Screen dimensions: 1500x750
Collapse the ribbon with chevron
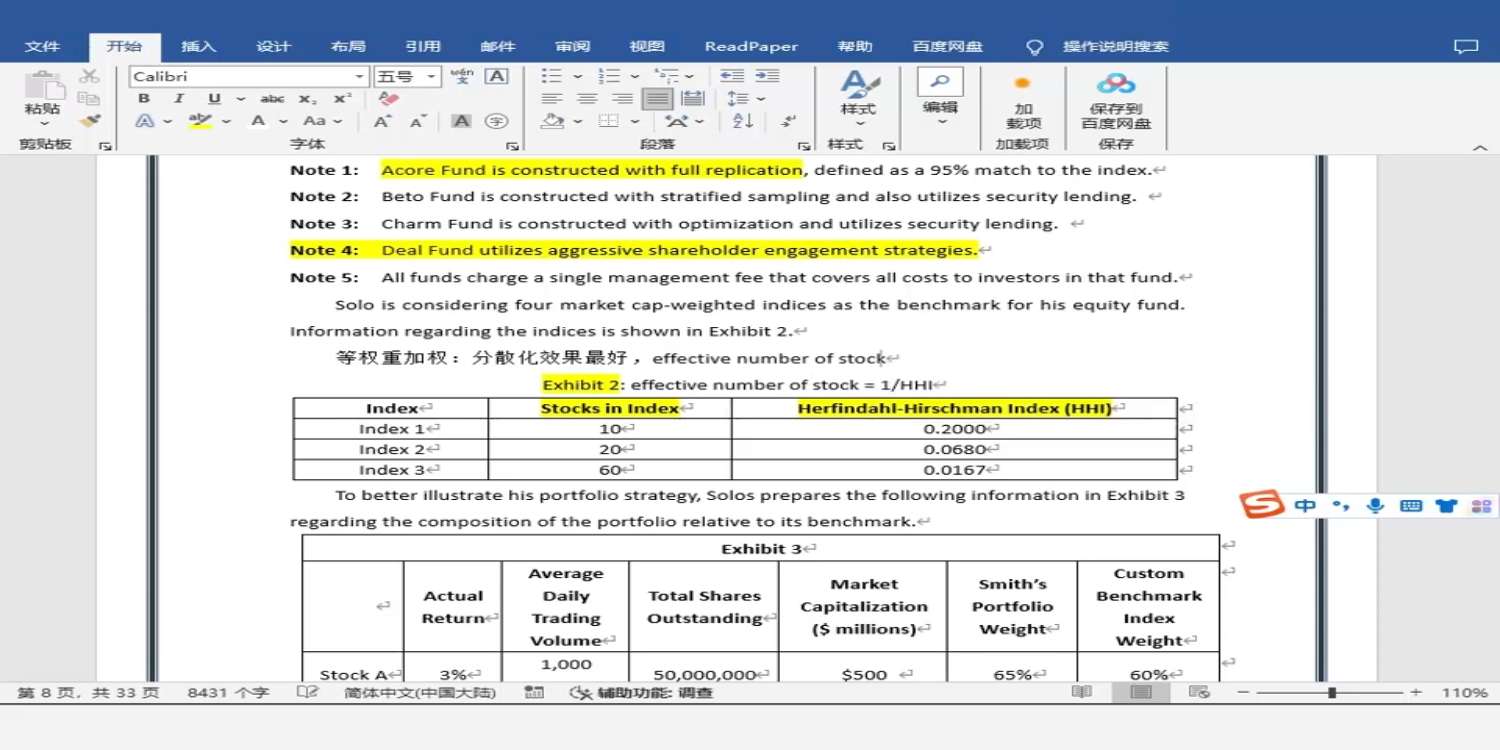coord(1481,147)
